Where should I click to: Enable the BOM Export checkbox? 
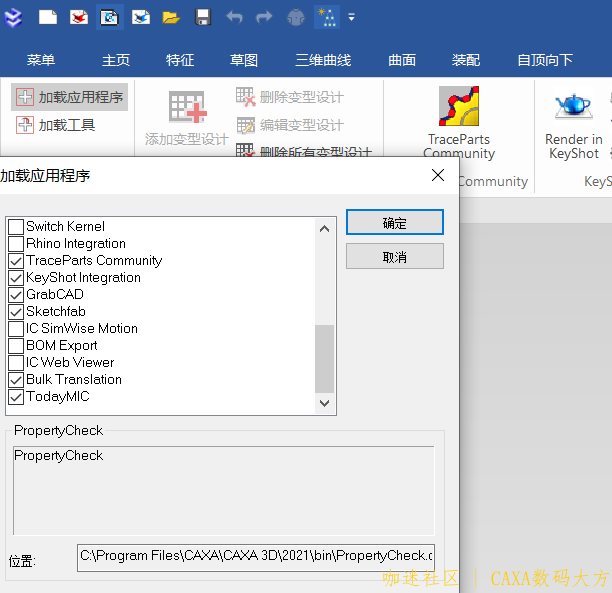[x=16, y=345]
